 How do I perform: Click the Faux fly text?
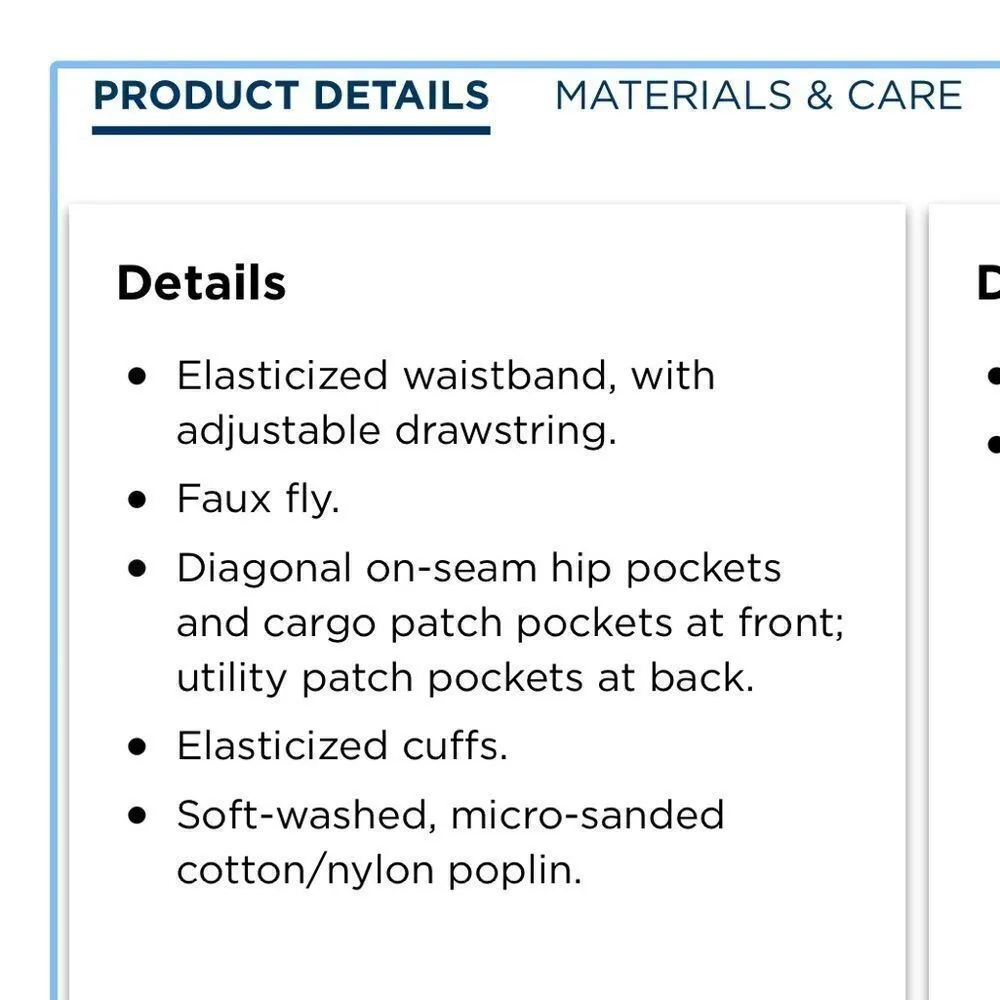point(258,498)
